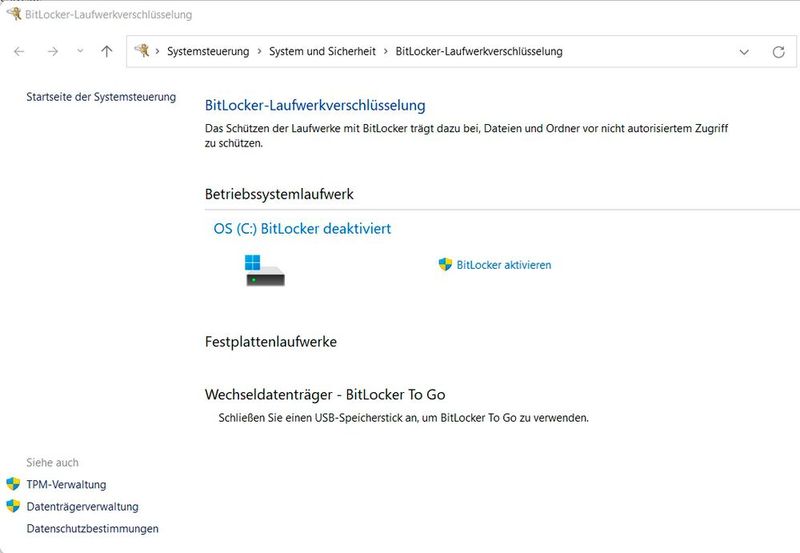The width and height of the screenshot is (800, 553).
Task: Open the address bar history dropdown
Action: (x=744, y=52)
